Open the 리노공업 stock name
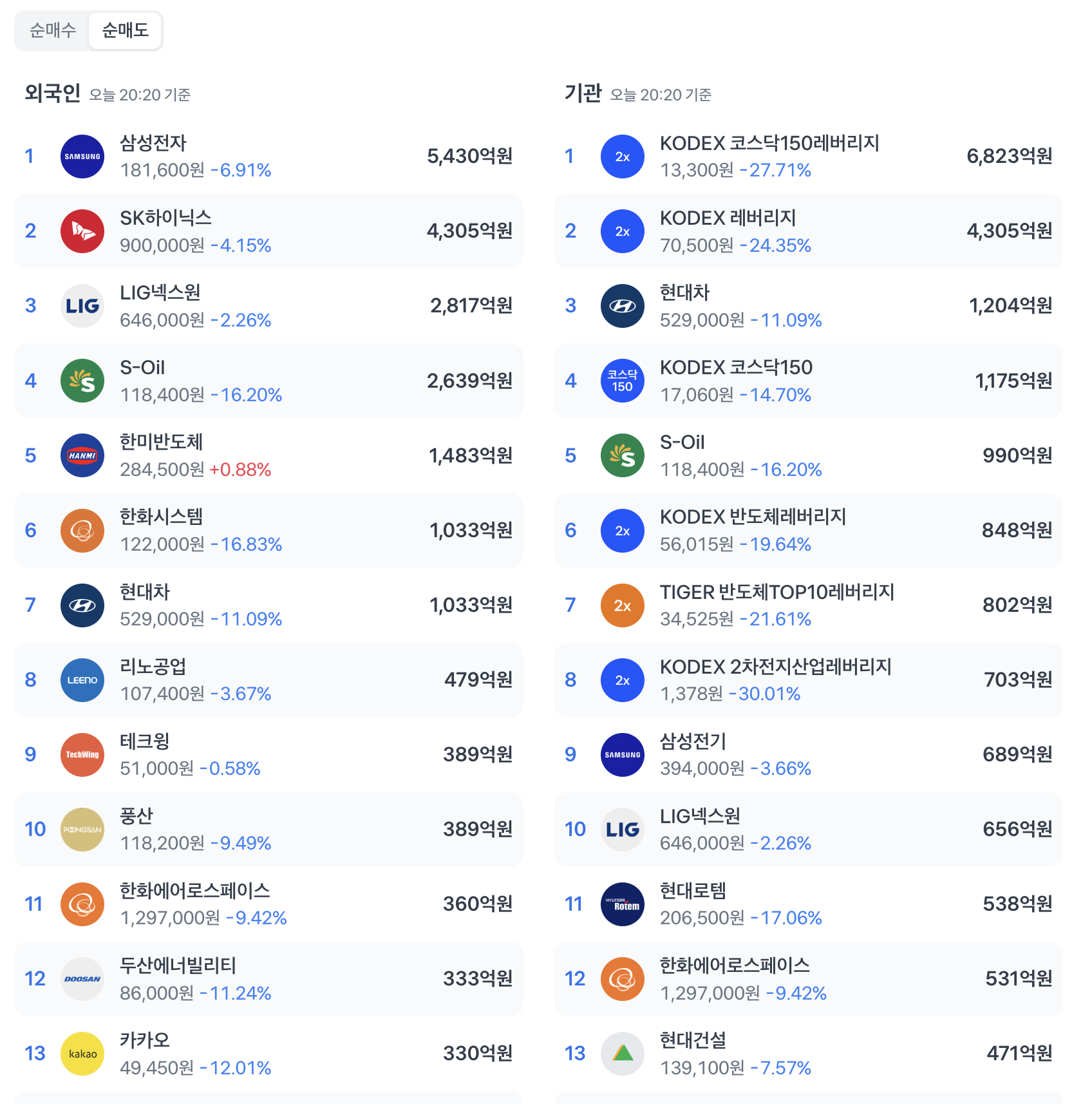The width and height of the screenshot is (1092, 1104). pos(153,666)
